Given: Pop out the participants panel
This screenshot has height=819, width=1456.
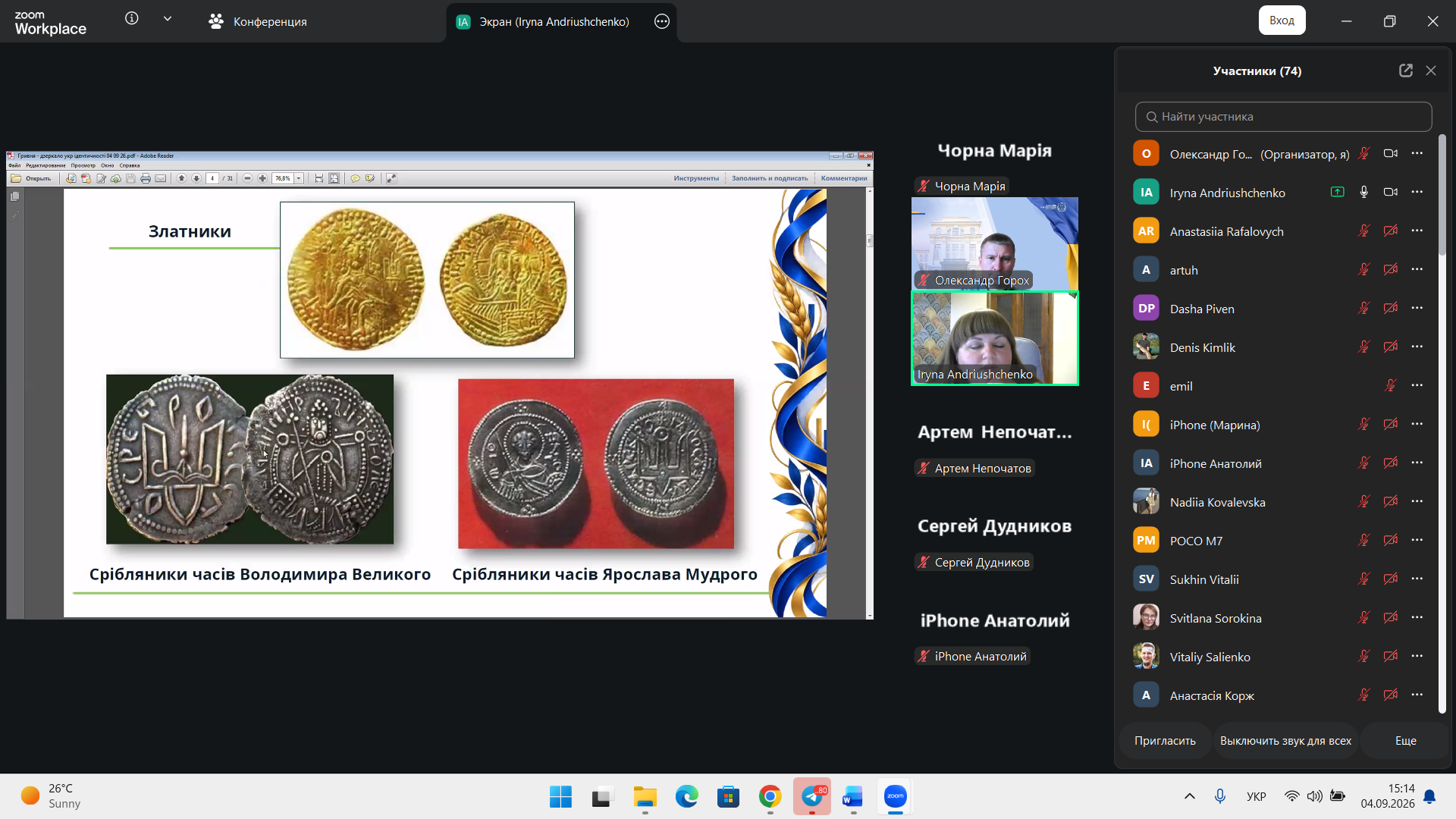Looking at the screenshot, I should tap(1405, 71).
